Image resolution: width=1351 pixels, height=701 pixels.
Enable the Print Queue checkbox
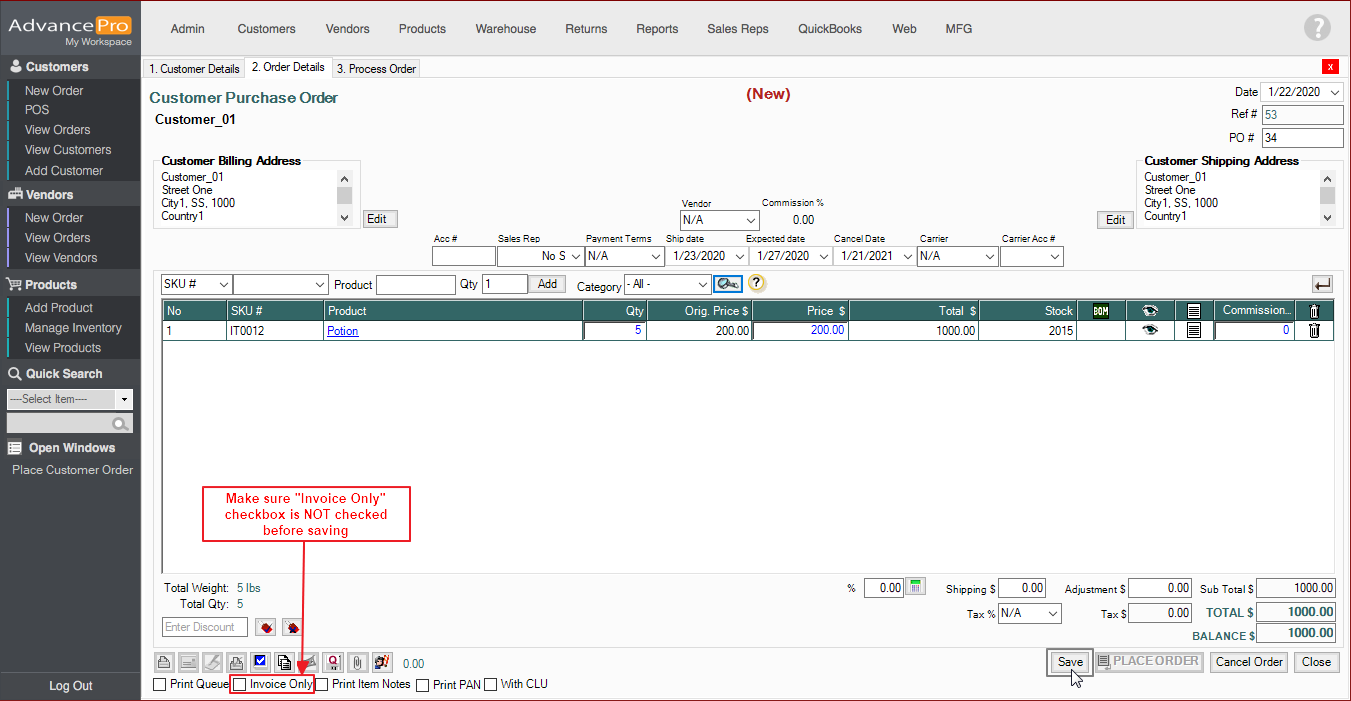[x=160, y=685]
